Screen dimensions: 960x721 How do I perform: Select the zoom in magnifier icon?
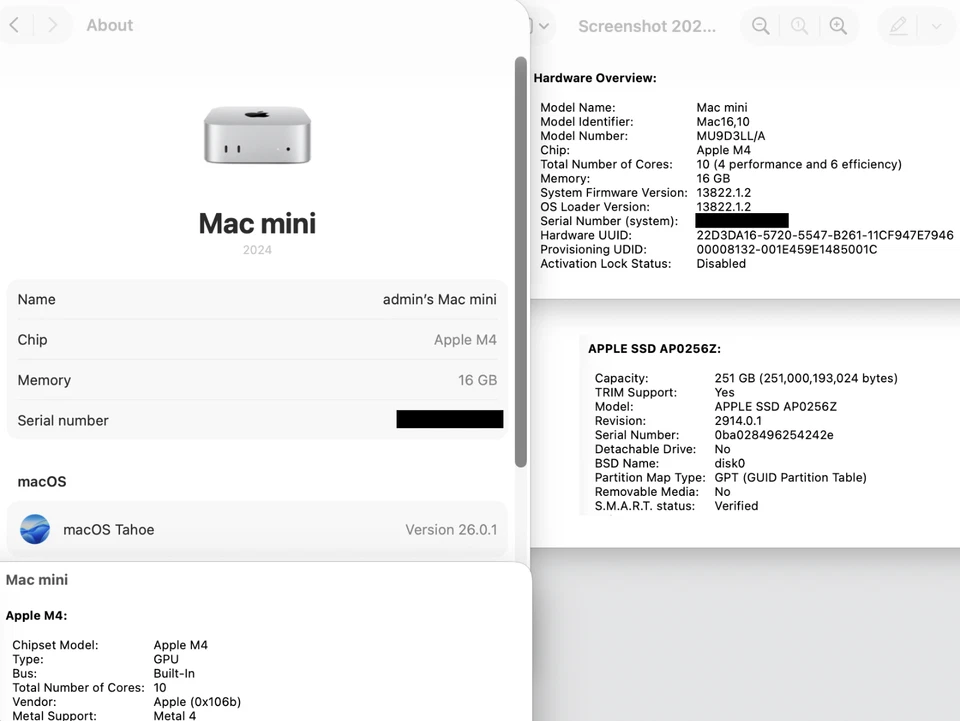[838, 26]
